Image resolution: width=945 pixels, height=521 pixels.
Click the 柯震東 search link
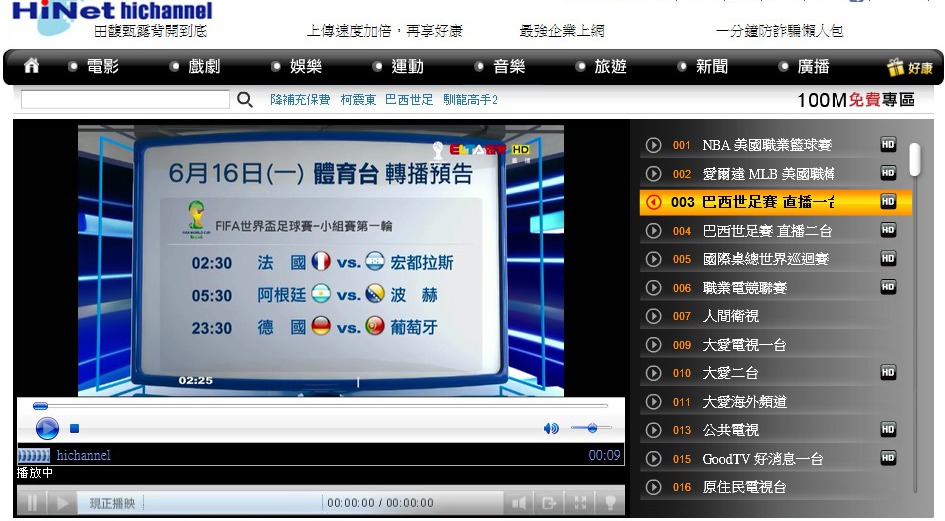click(358, 99)
